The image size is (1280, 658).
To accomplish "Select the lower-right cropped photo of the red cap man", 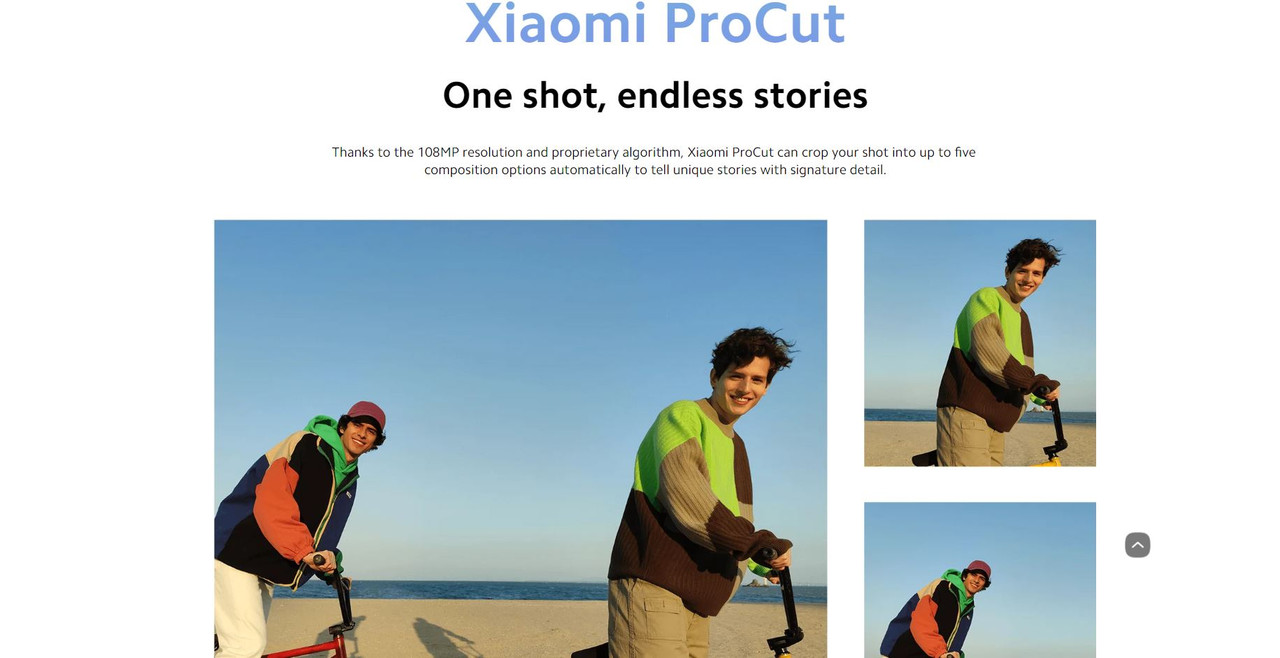I will [x=980, y=580].
